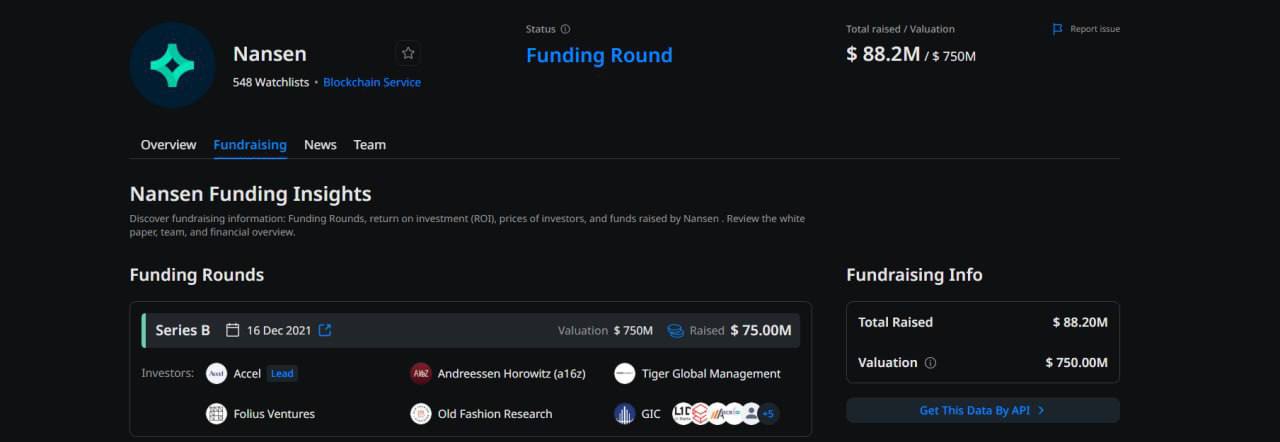
Task: Click the Report issue flag
Action: 1058,29
